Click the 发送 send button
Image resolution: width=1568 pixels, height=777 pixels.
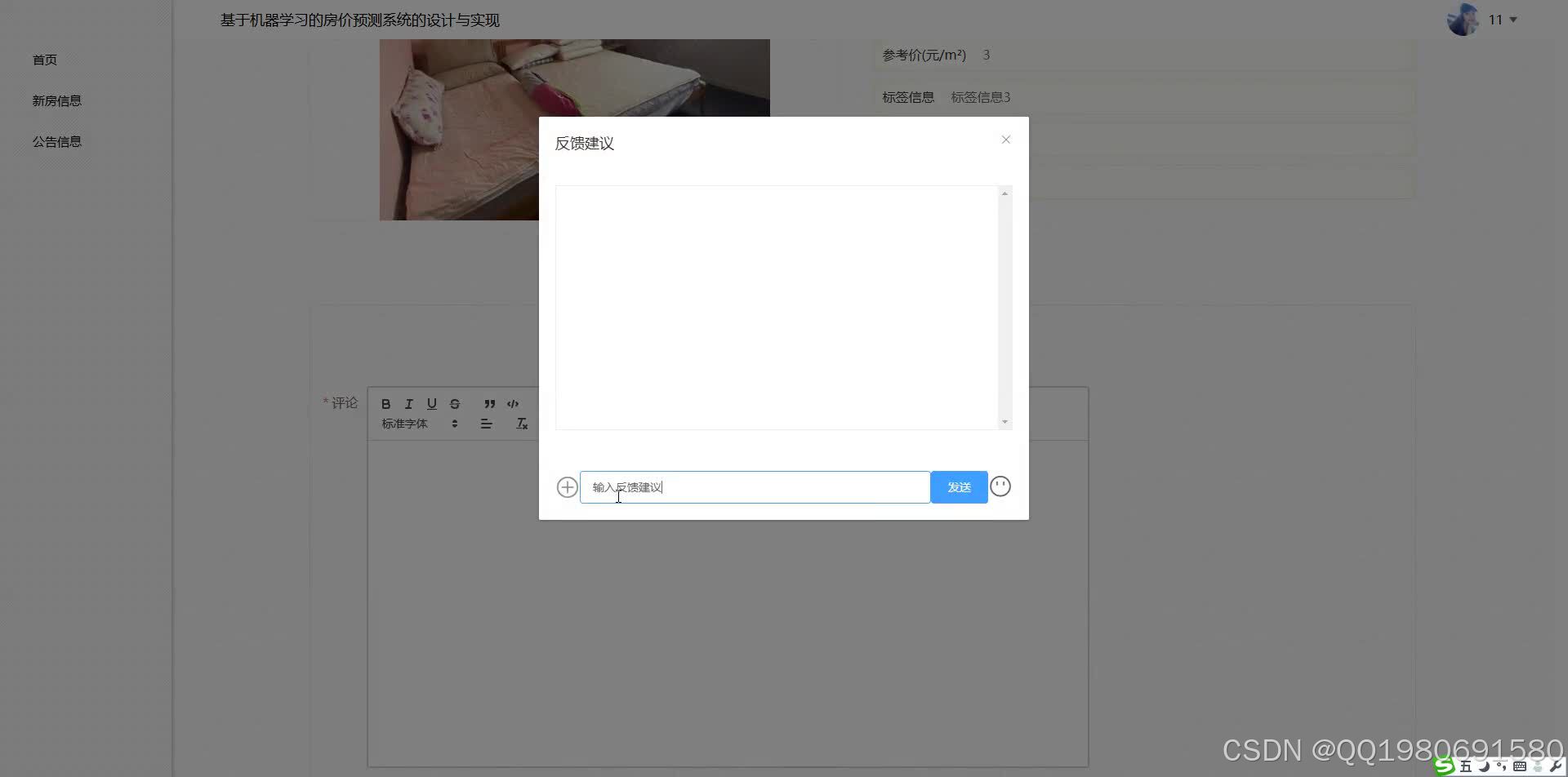(x=958, y=486)
